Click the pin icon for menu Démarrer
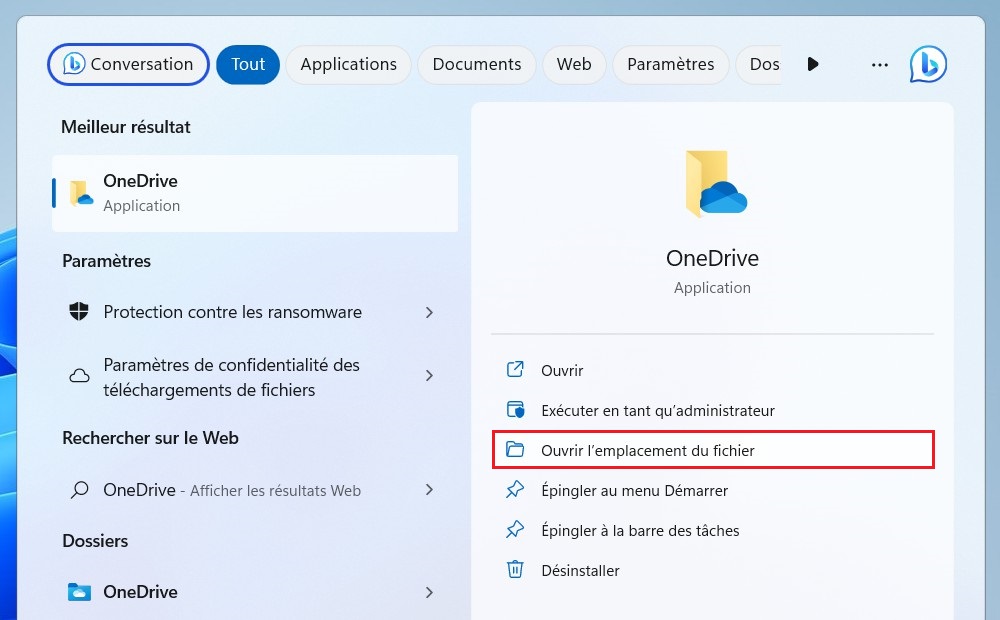Screen dimensions: 1000x620 [x=515, y=490]
